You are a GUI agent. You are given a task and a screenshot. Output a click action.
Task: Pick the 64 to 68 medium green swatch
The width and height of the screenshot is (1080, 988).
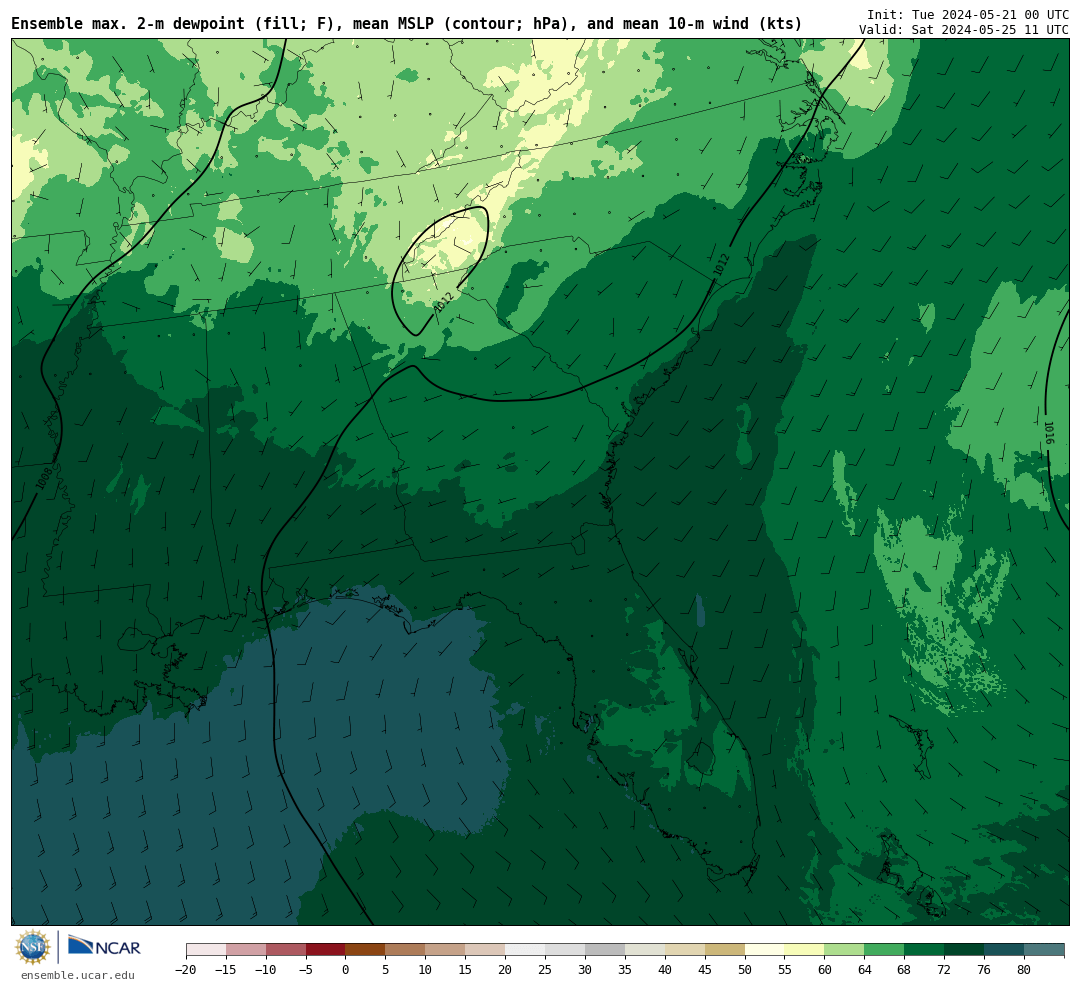point(885,950)
